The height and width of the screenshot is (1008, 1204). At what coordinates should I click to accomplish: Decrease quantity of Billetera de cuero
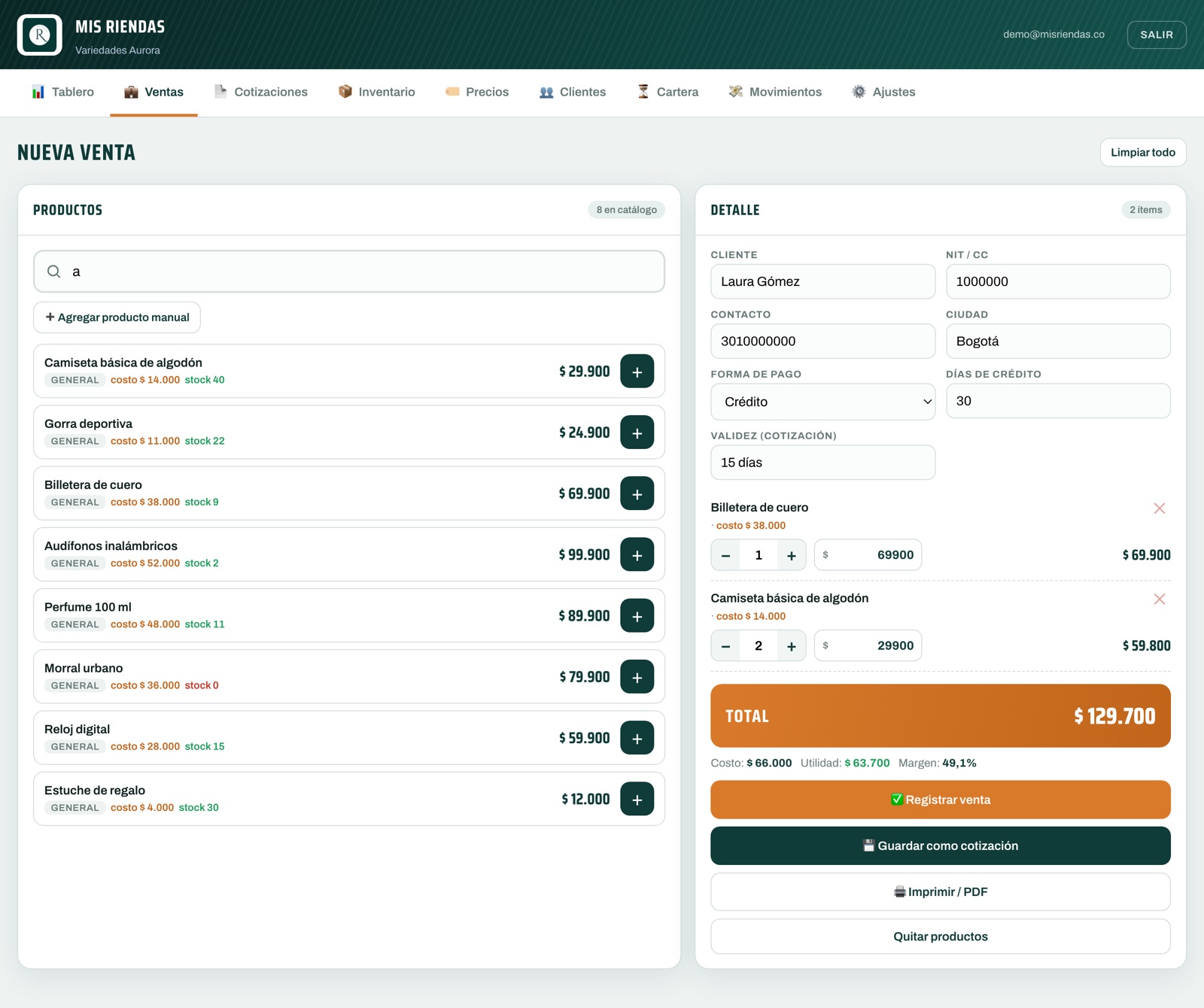coord(725,555)
